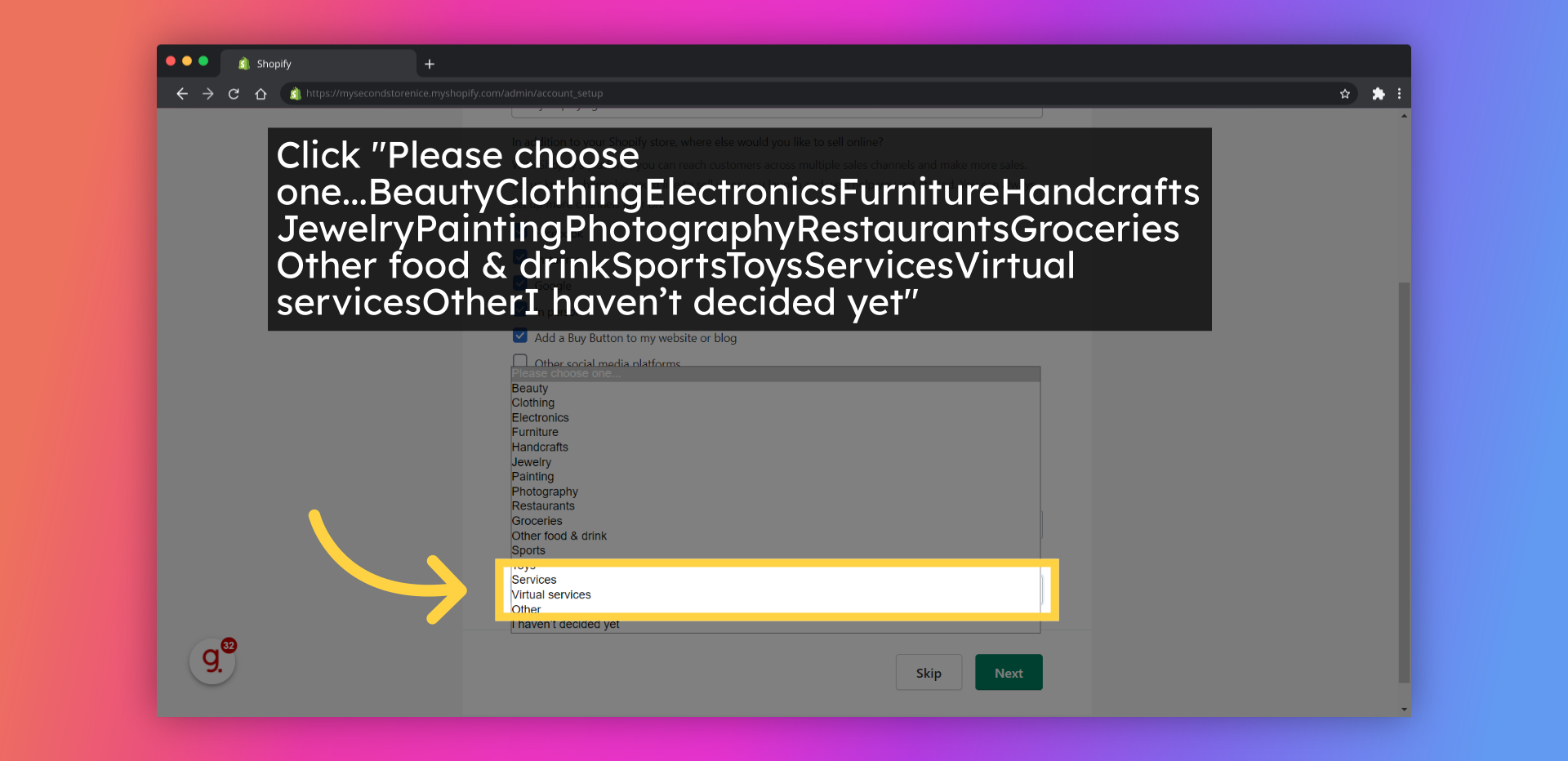
Task: Pick Handcrafts in the dropdown list
Action: coord(775,447)
